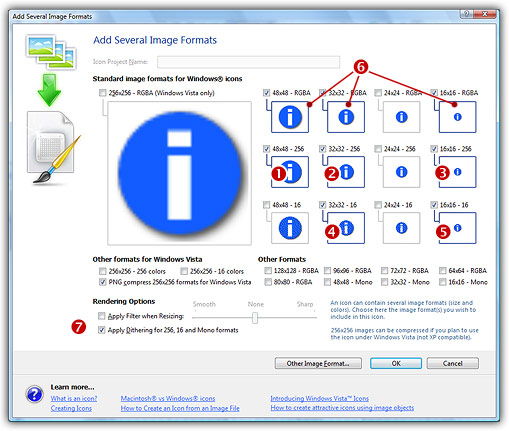This screenshot has width=509, height=431.
Task: Click the 16x16 256-color icon preview
Action: coord(458,172)
